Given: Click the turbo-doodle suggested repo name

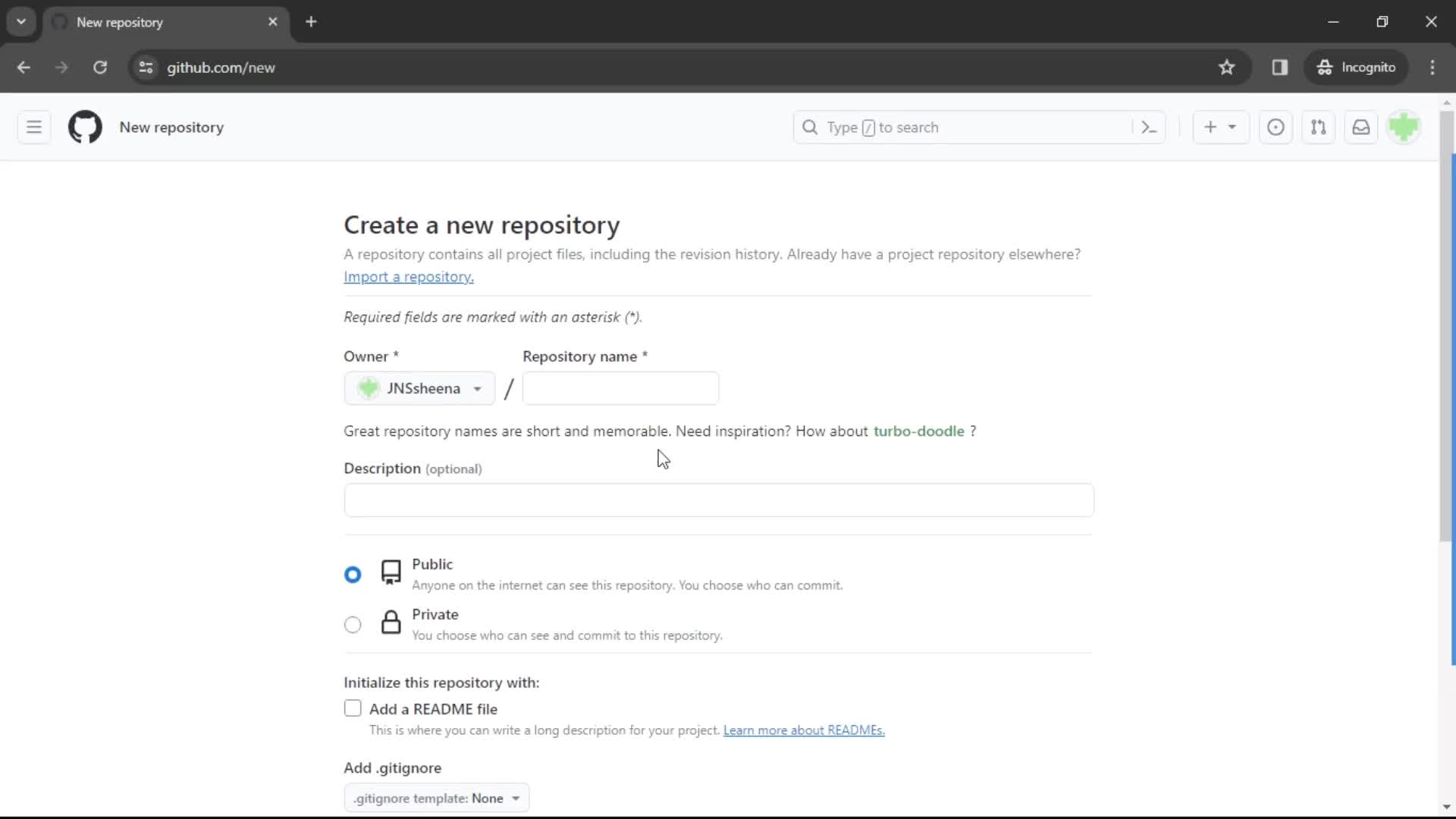Looking at the screenshot, I should (x=918, y=430).
